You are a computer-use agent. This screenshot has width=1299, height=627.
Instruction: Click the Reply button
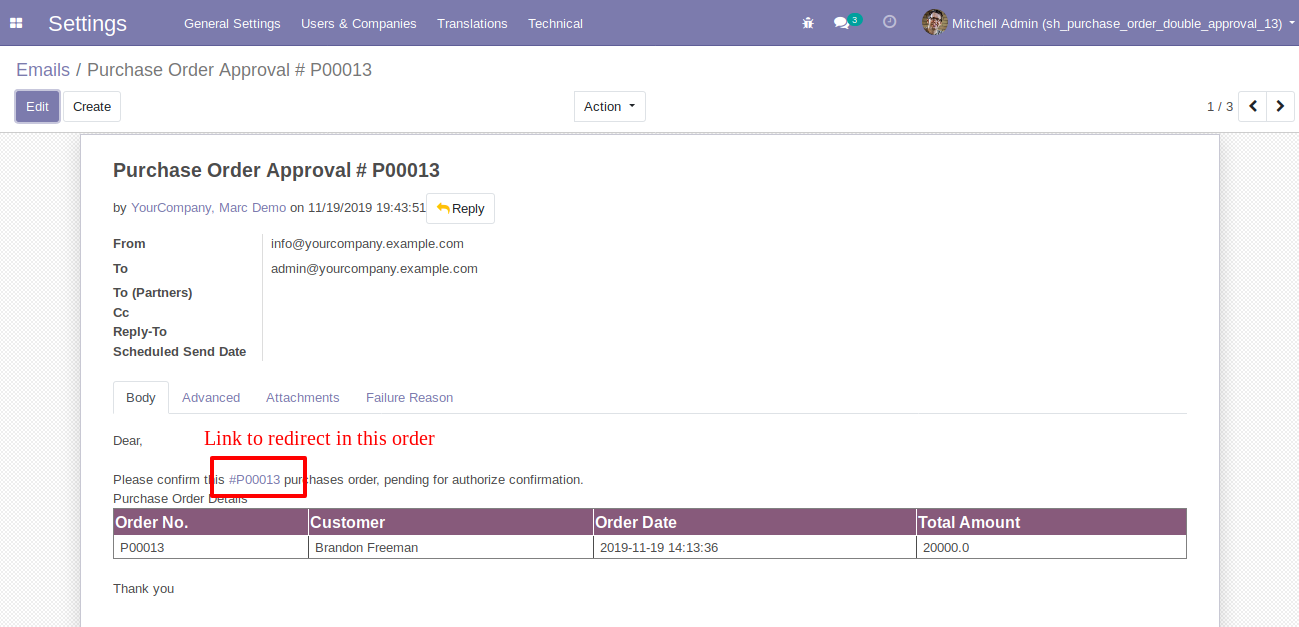(x=460, y=208)
